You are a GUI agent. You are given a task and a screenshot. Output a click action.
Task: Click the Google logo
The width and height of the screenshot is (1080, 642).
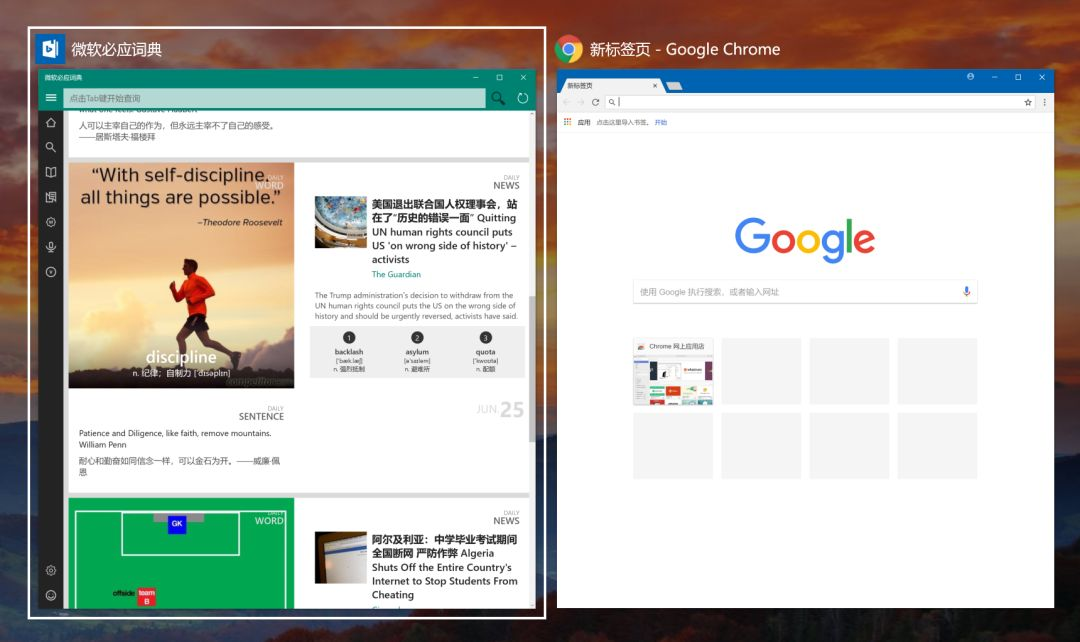click(804, 240)
